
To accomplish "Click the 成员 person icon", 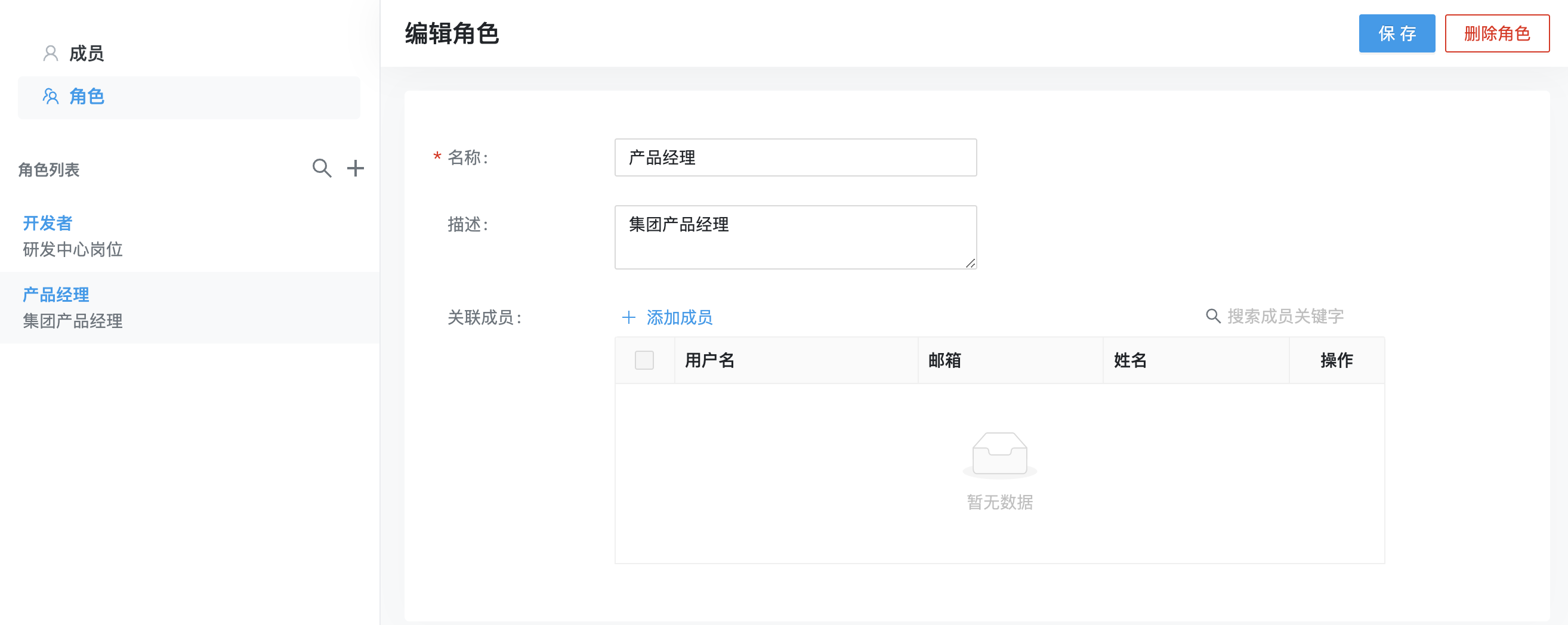I will tap(51, 54).
